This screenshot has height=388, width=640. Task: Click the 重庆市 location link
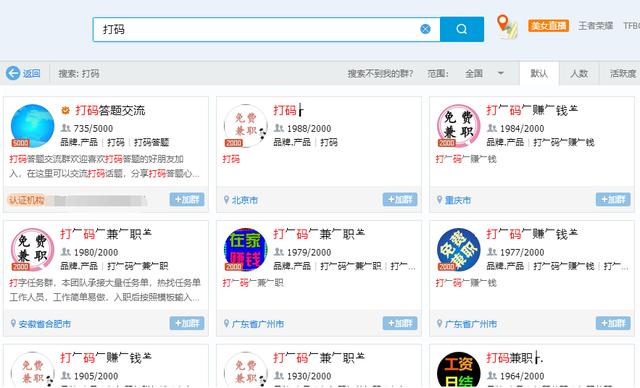[458, 200]
